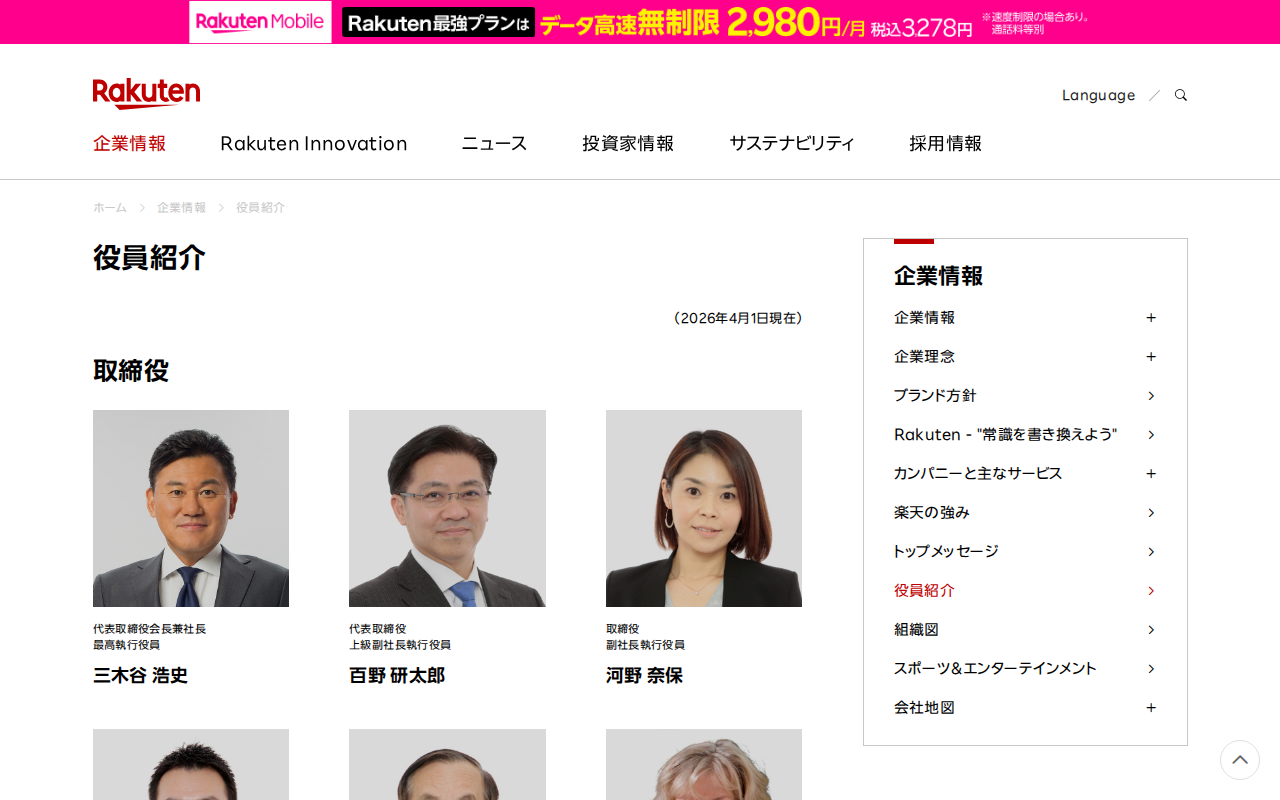The width and height of the screenshot is (1280, 800).
Task: Click the name 三木谷 浩史
Action: pyautogui.click(x=140, y=676)
